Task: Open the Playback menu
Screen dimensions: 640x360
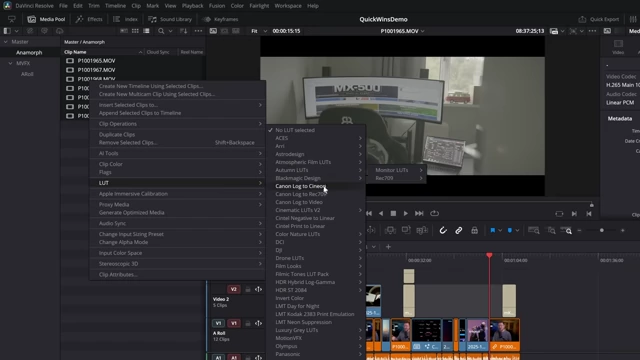Action: click(192, 6)
